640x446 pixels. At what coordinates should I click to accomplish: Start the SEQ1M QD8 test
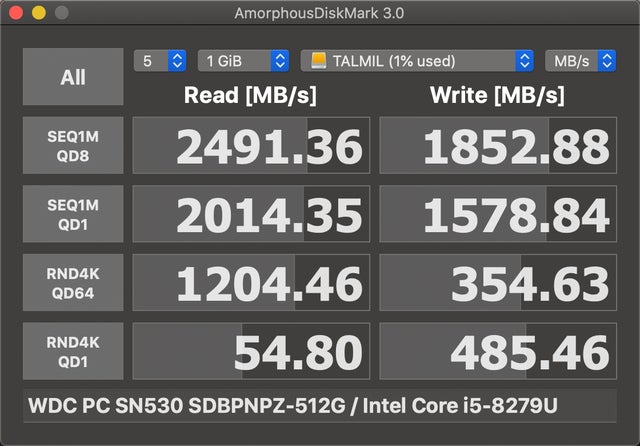[73, 145]
